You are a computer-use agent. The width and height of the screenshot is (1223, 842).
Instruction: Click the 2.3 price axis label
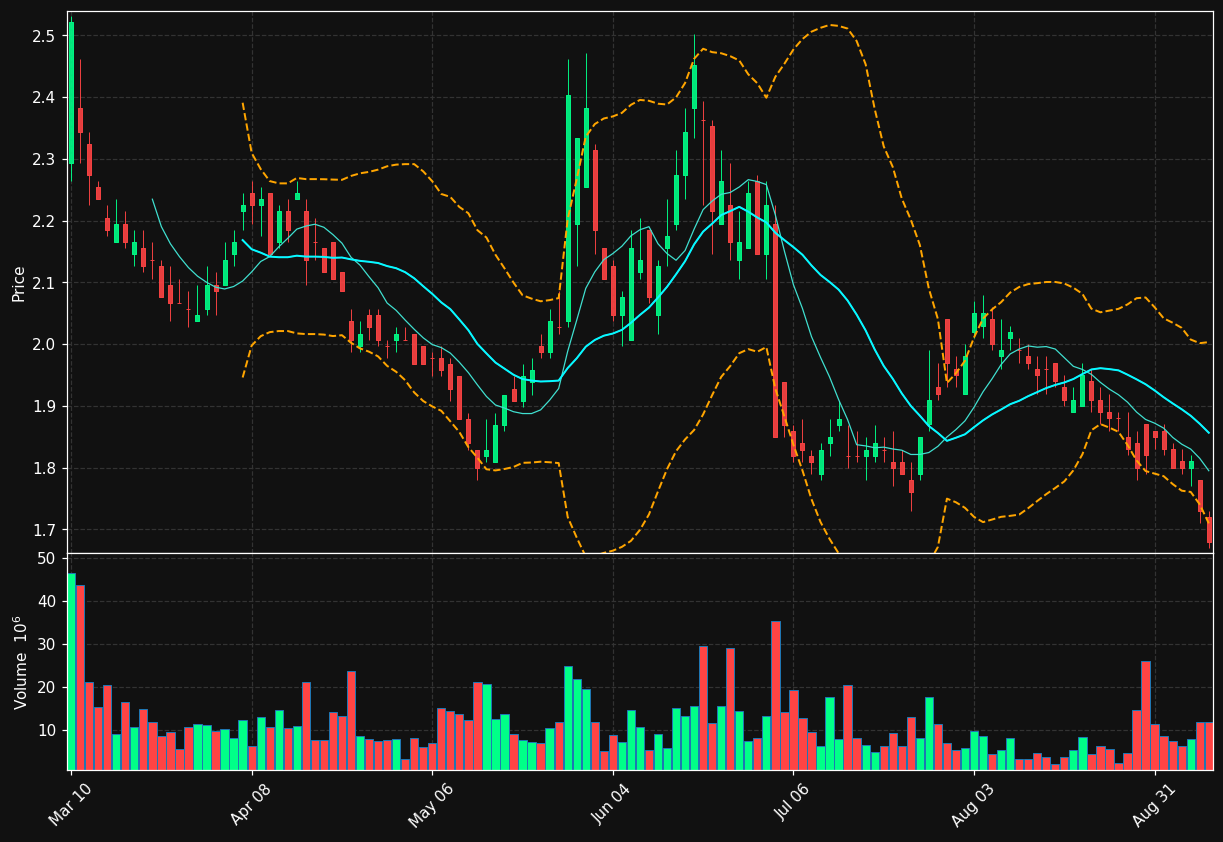(x=45, y=160)
